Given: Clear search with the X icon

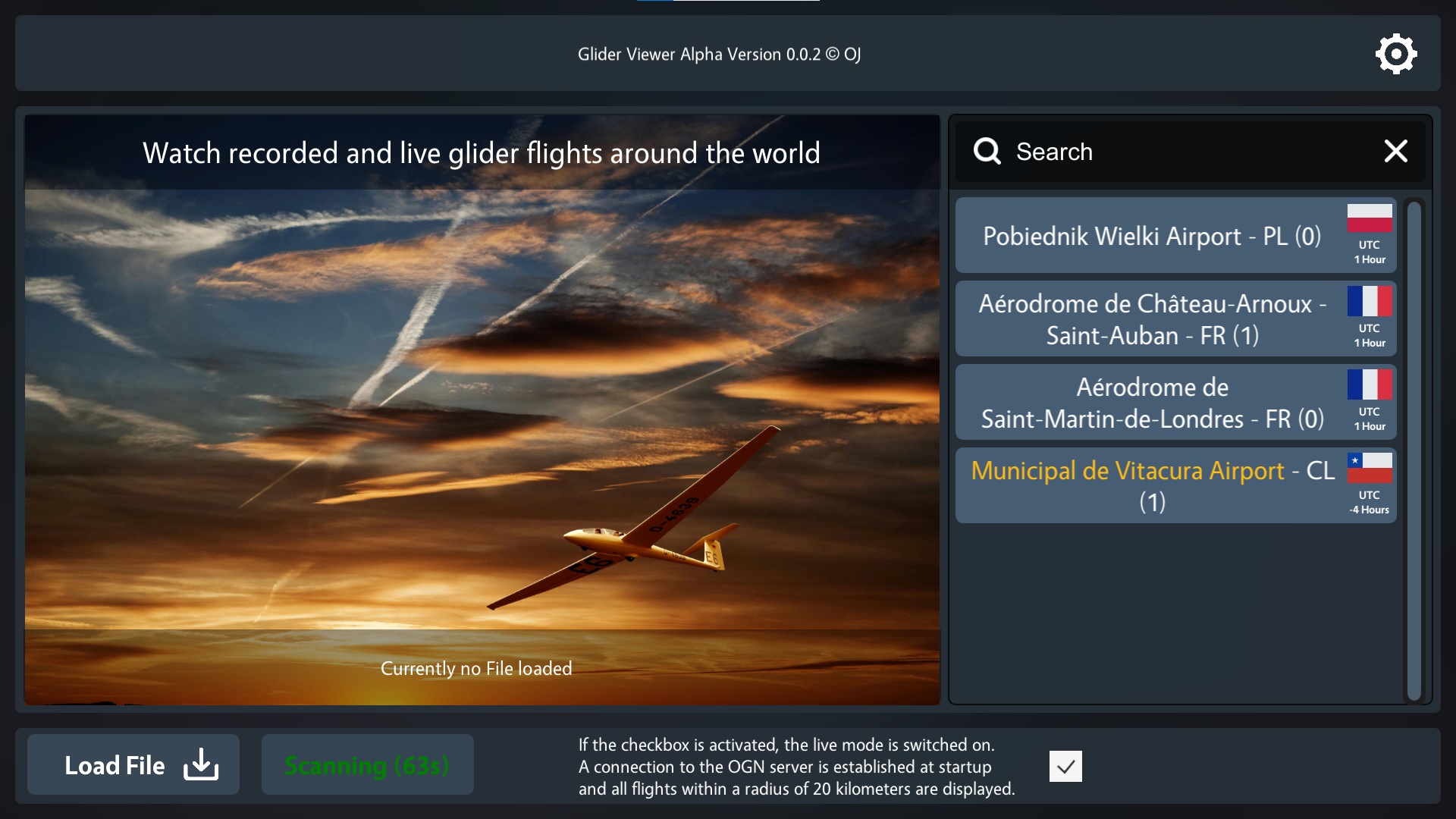Looking at the screenshot, I should tap(1396, 151).
